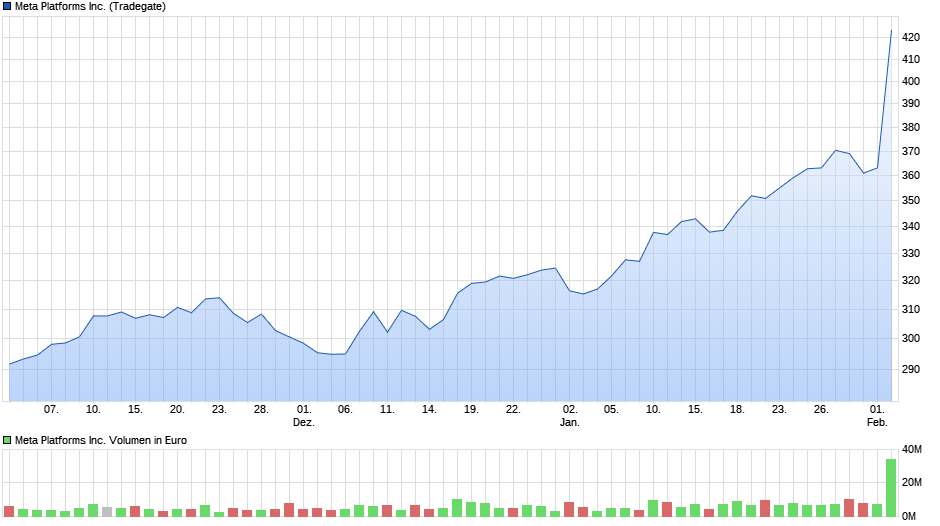Viewport: 940px width, 526px height.
Task: Click the date label '20.' on the time axis
Action: click(x=177, y=410)
